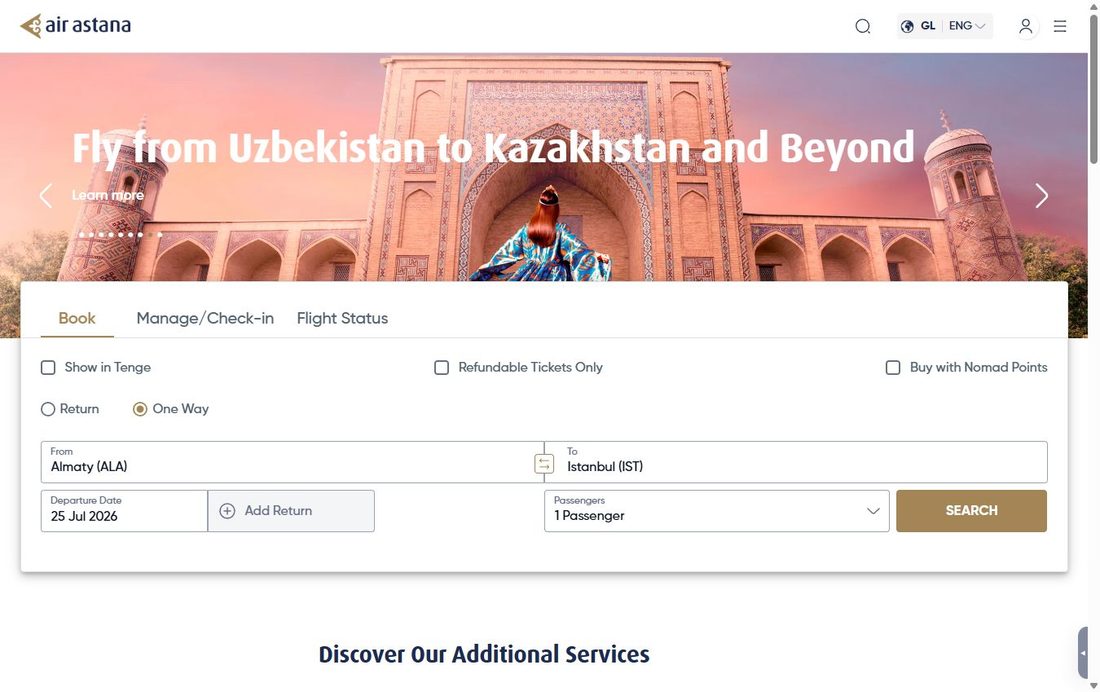Tick Refundable Tickets Only checkbox
This screenshot has height=692, width=1100.
[441, 368]
